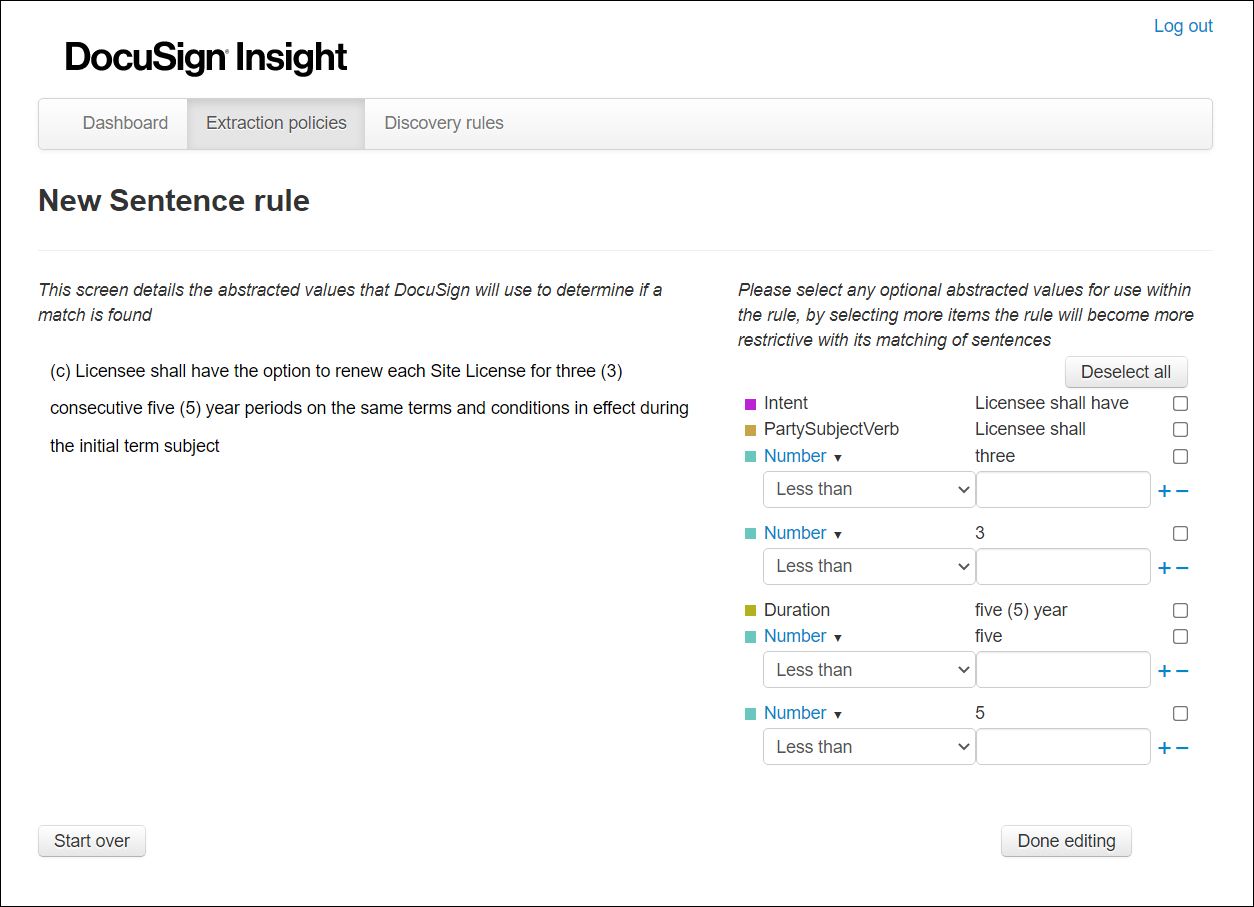Click the teal square icon beside Number 'three'
1254x907 pixels.
click(752, 456)
